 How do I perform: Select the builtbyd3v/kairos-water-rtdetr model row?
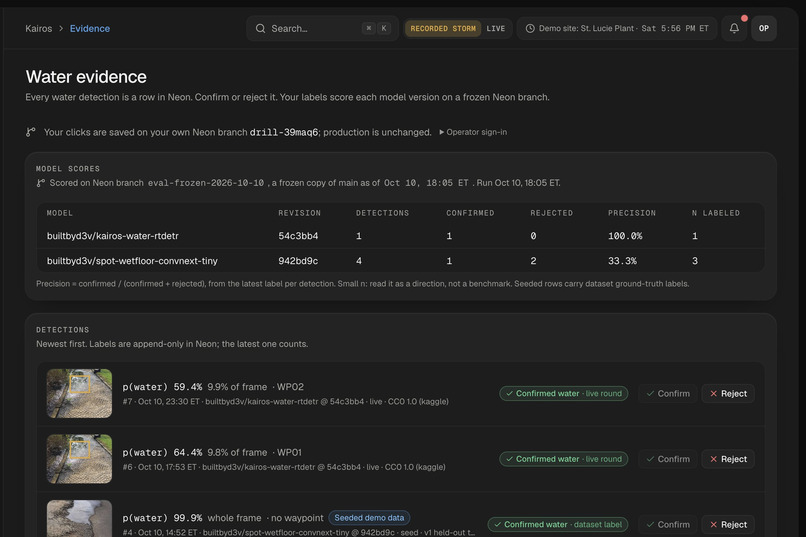point(400,236)
